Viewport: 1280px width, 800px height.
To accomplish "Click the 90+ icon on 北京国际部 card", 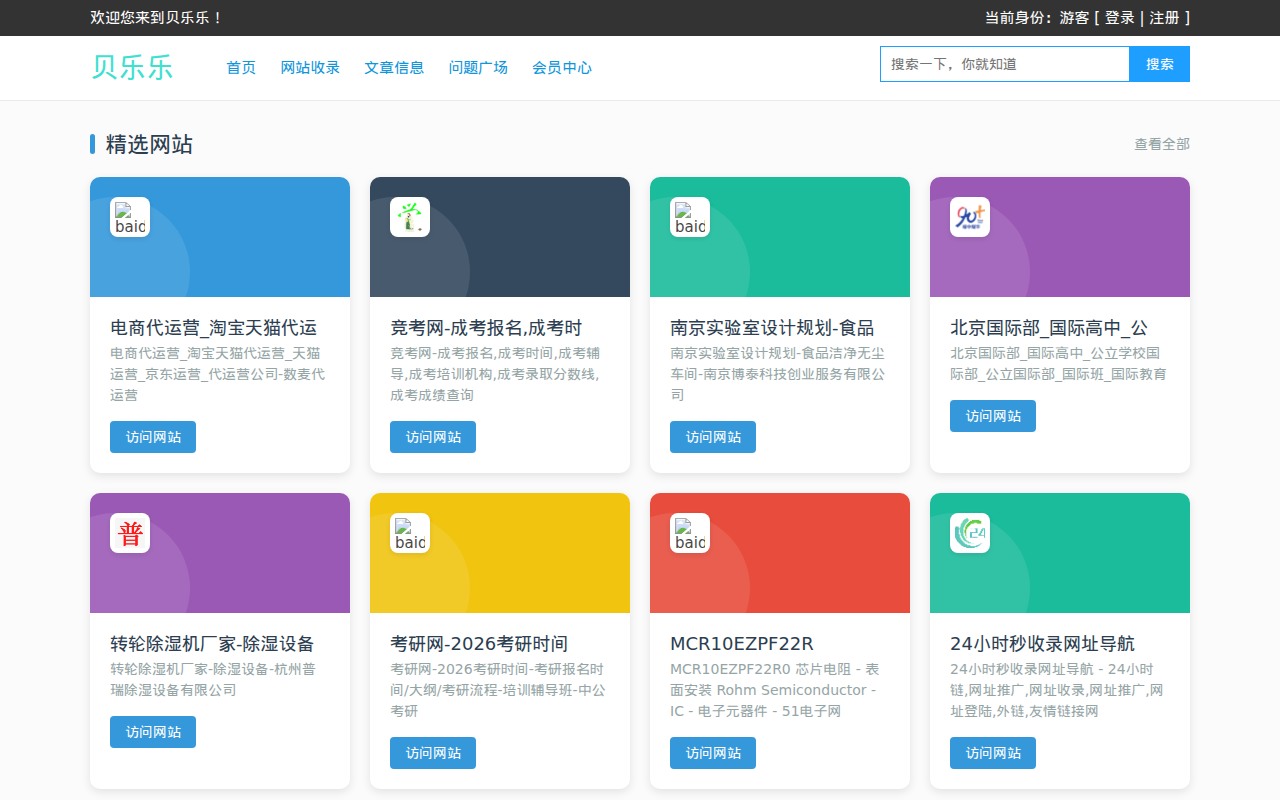I will (x=969, y=217).
